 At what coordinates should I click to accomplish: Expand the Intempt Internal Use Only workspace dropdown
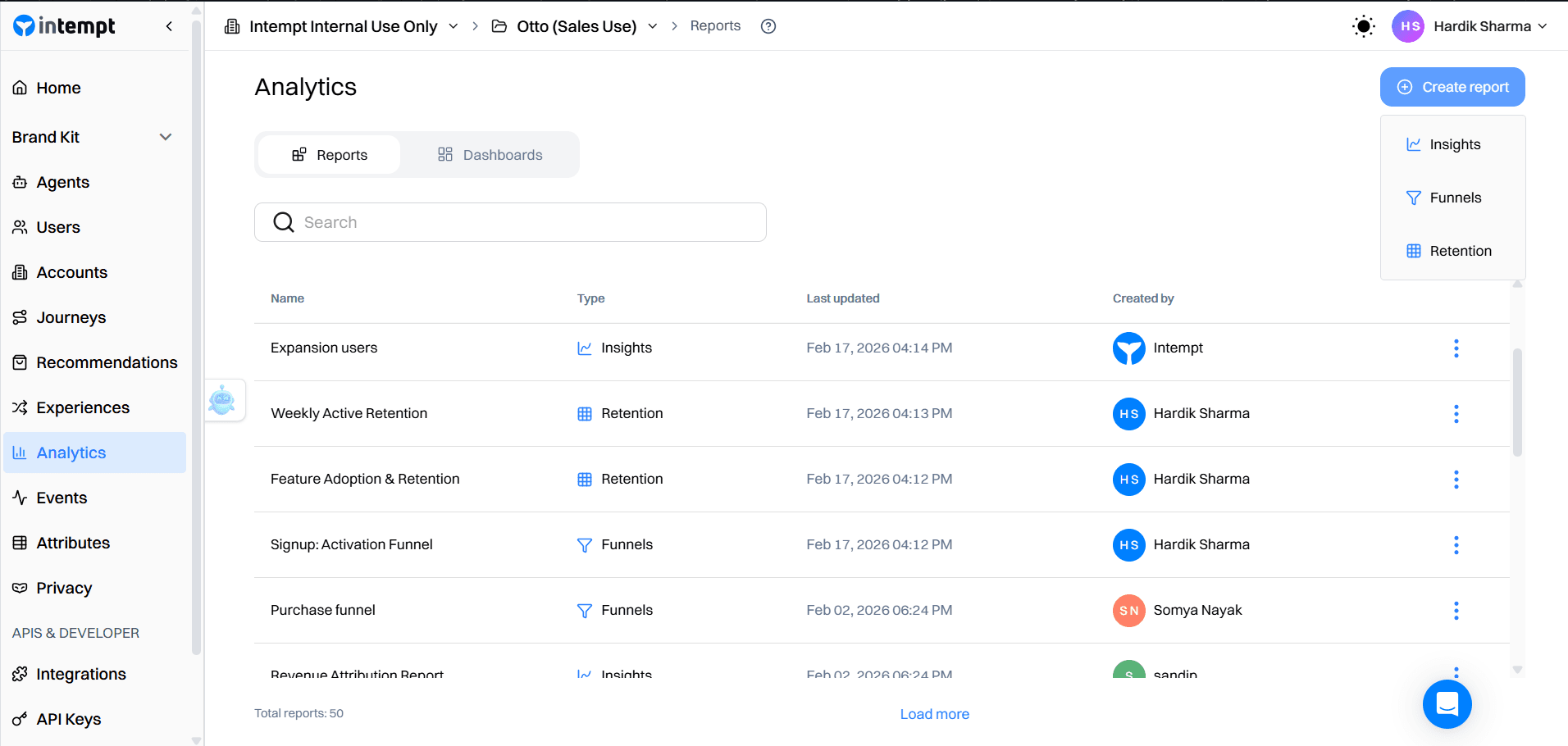[453, 25]
